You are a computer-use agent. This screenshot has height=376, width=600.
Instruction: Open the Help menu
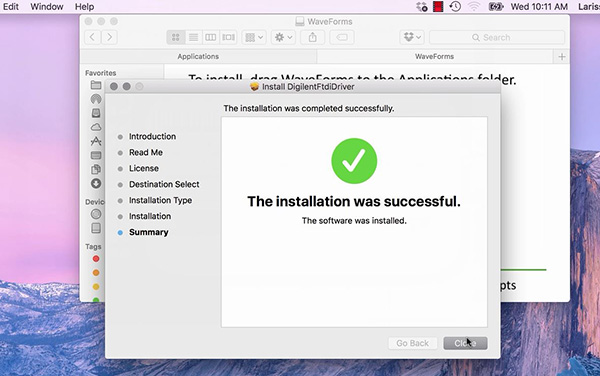click(84, 7)
